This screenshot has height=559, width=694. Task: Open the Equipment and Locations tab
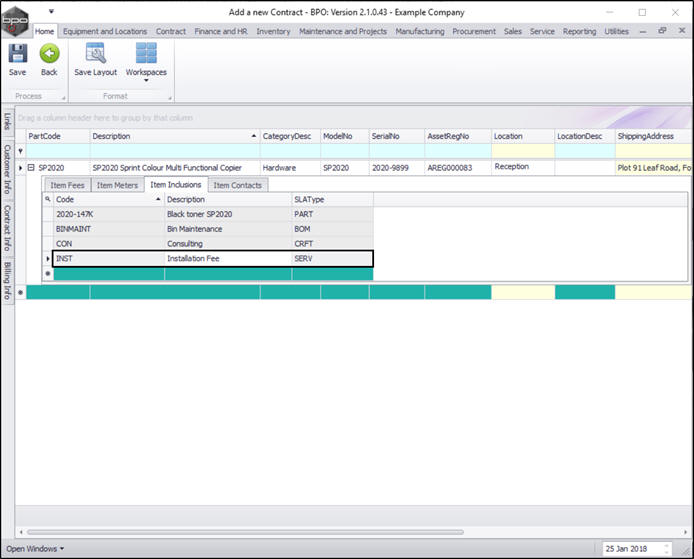click(x=105, y=31)
